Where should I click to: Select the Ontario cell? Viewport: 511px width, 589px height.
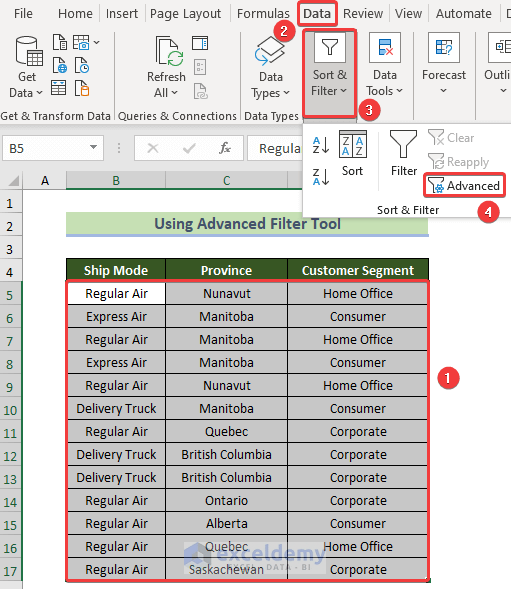point(226,500)
